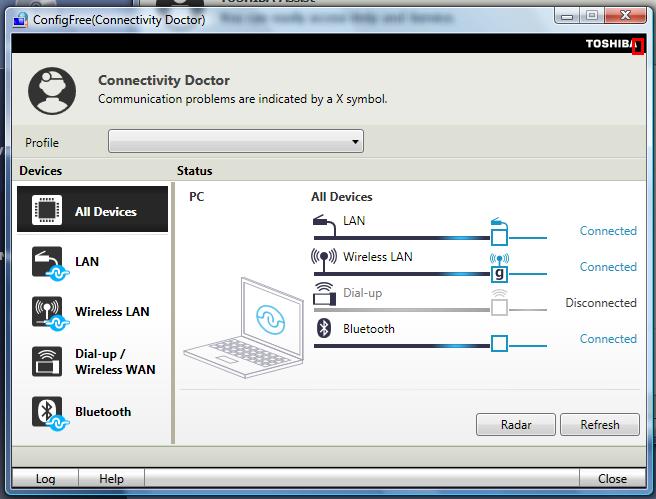Click the Bluetooth icon in Devices list
The height and width of the screenshot is (499, 656).
click(x=49, y=414)
